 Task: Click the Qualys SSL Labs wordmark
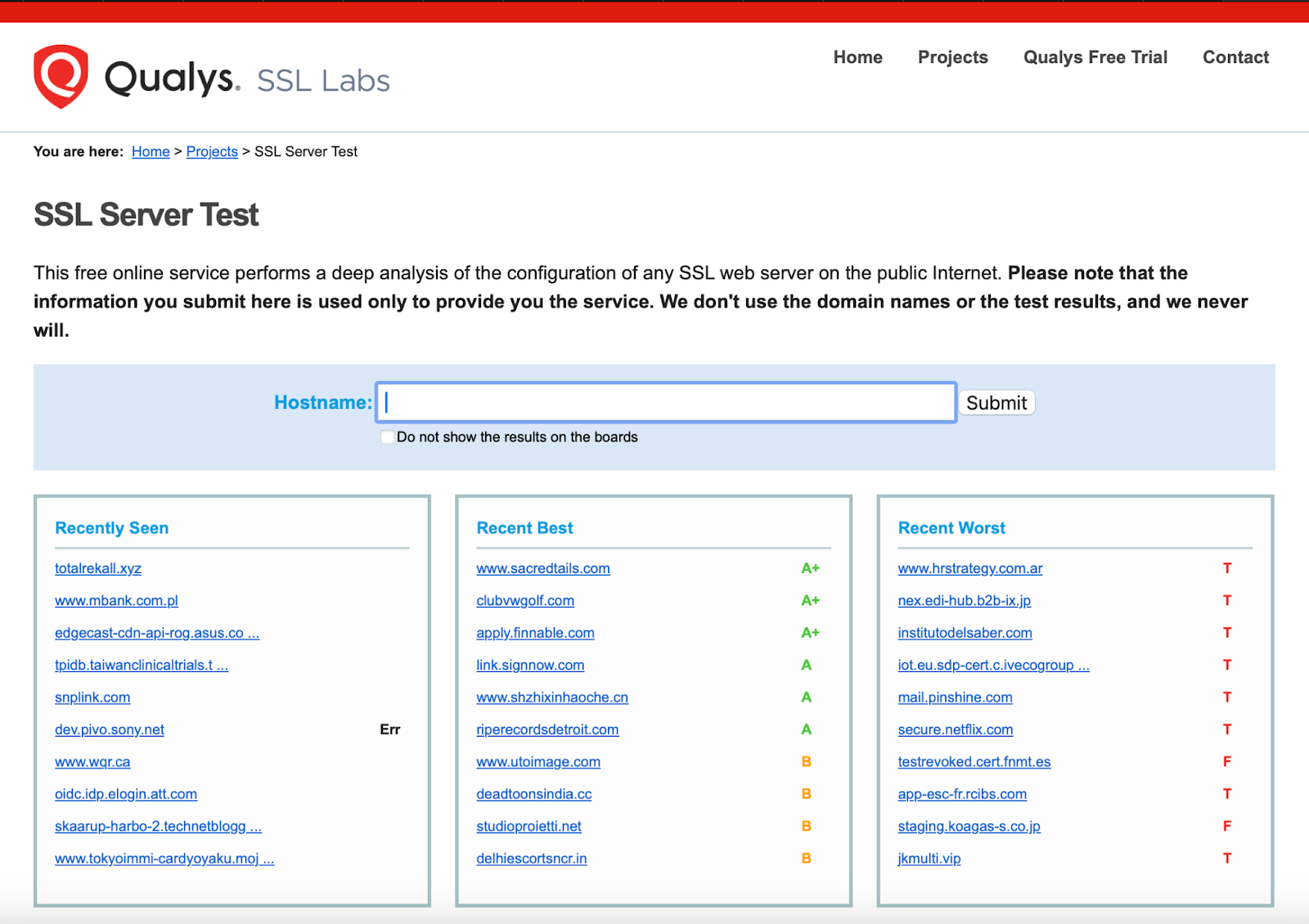point(247,79)
